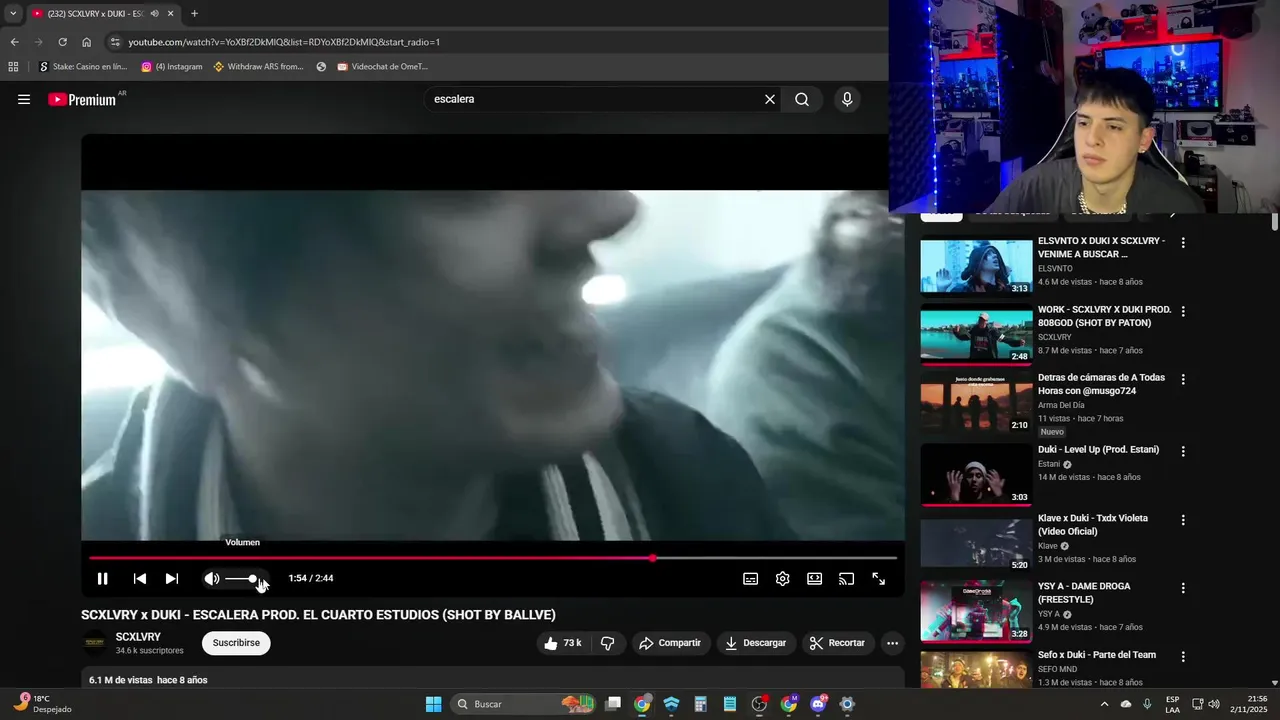Cast the video to a TV

pos(847,579)
